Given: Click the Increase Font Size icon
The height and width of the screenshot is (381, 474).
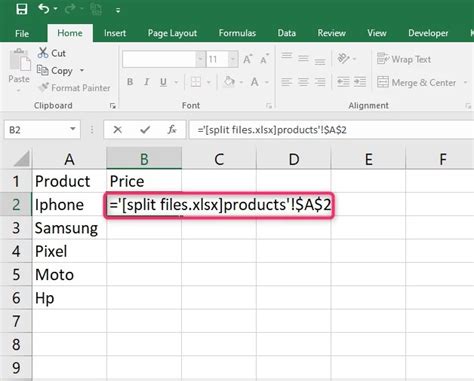Looking at the screenshot, I should point(247,59).
